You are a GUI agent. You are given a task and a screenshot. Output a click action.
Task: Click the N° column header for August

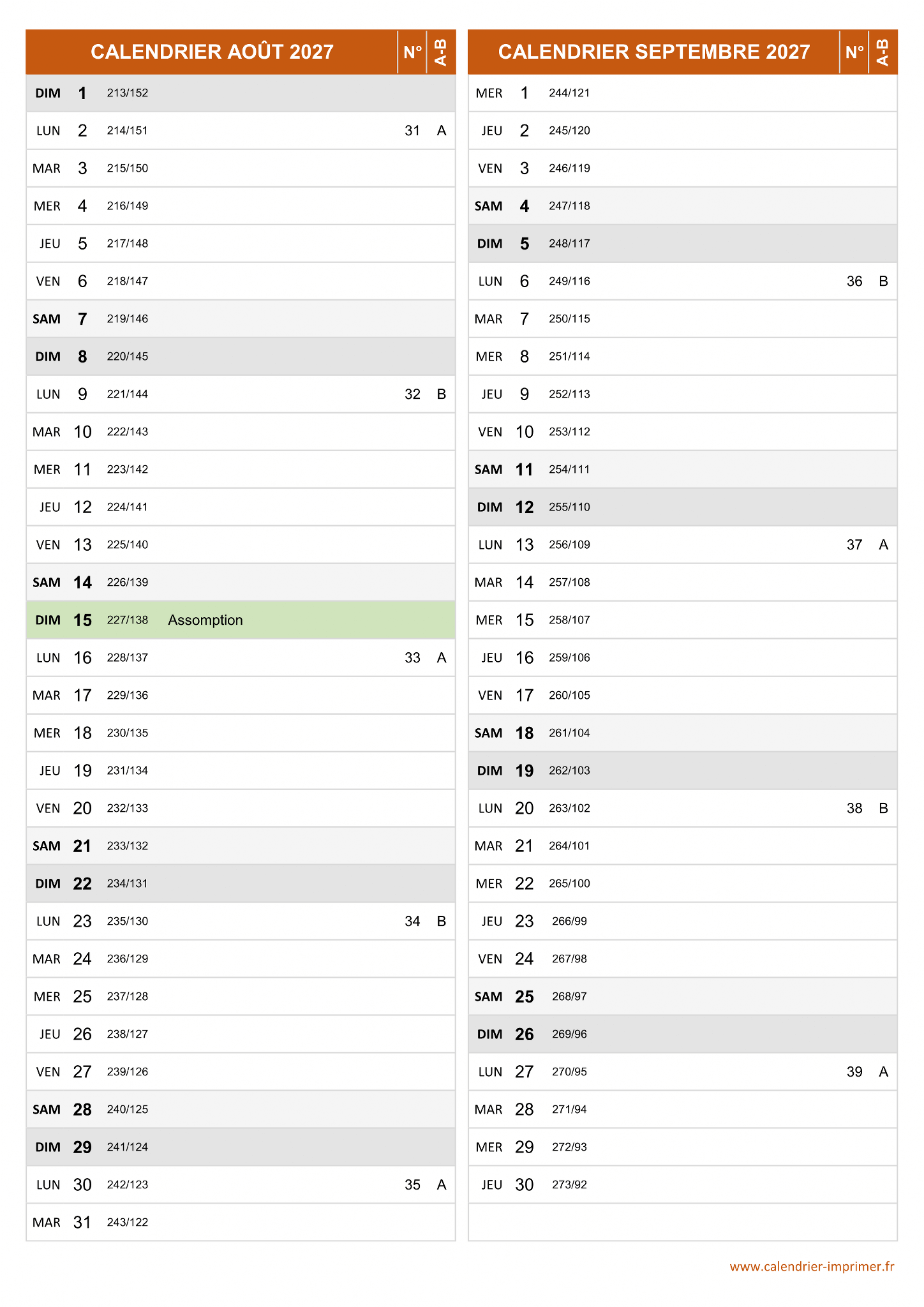click(x=412, y=52)
